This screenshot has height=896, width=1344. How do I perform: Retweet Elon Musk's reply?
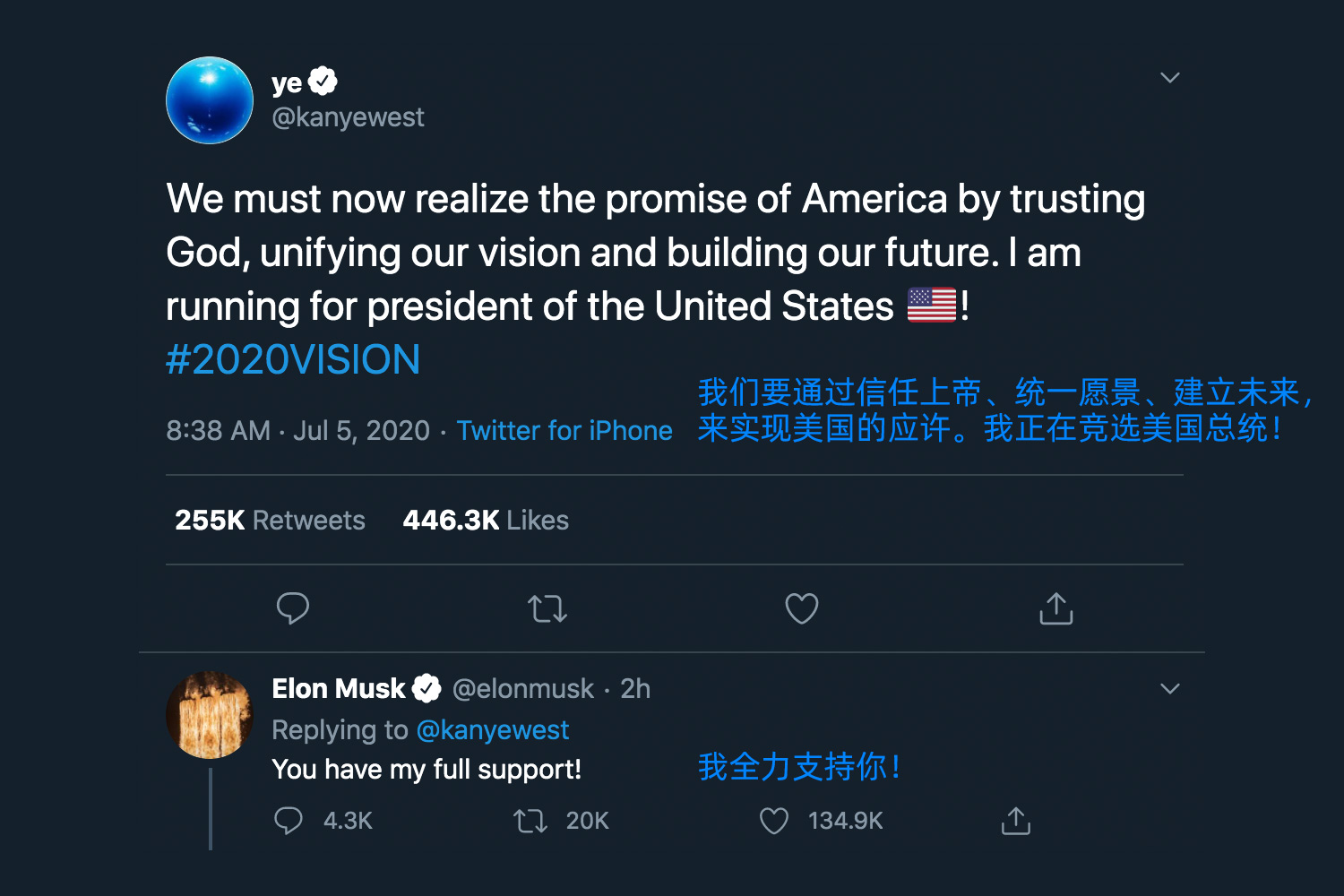[x=530, y=821]
